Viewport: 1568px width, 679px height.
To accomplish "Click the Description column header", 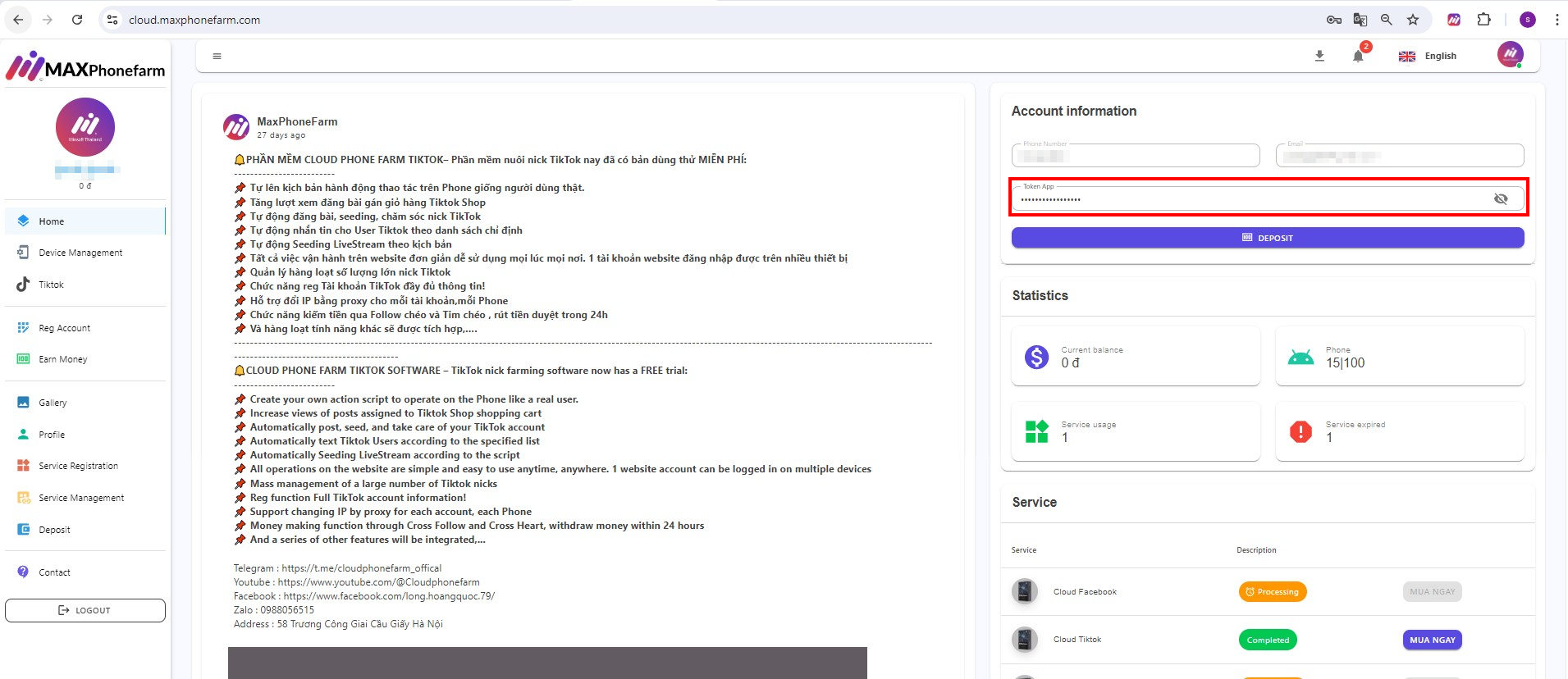I will (x=1256, y=550).
